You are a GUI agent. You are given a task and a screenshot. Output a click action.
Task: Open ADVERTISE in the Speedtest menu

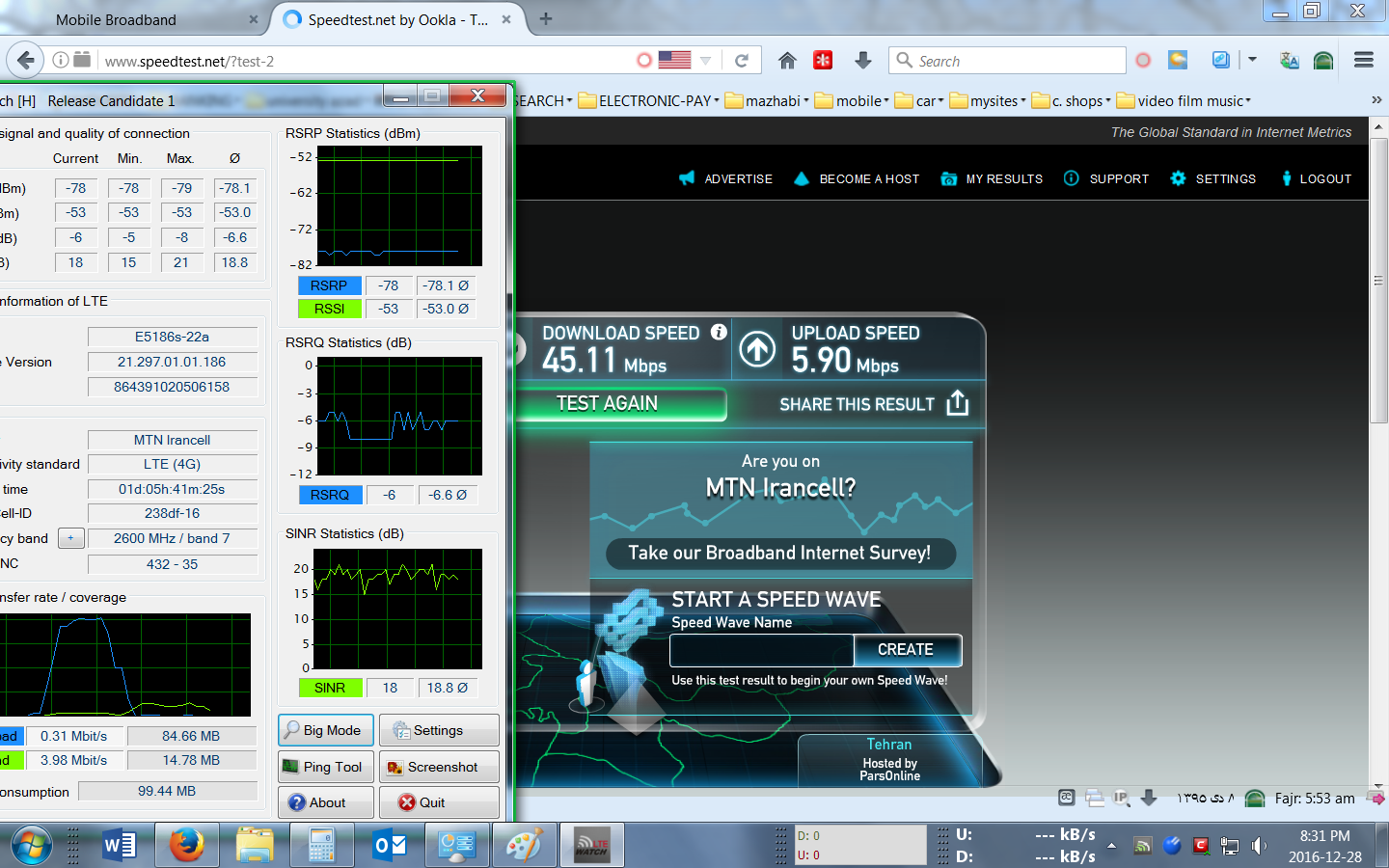tap(726, 178)
